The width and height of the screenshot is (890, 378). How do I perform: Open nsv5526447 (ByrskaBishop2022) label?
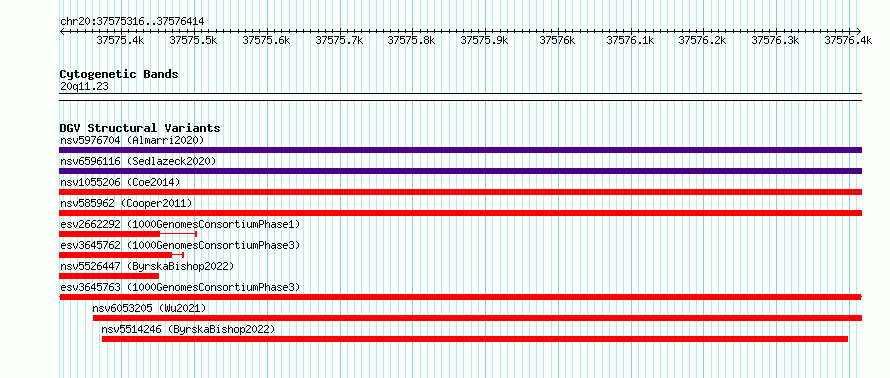pos(147,266)
